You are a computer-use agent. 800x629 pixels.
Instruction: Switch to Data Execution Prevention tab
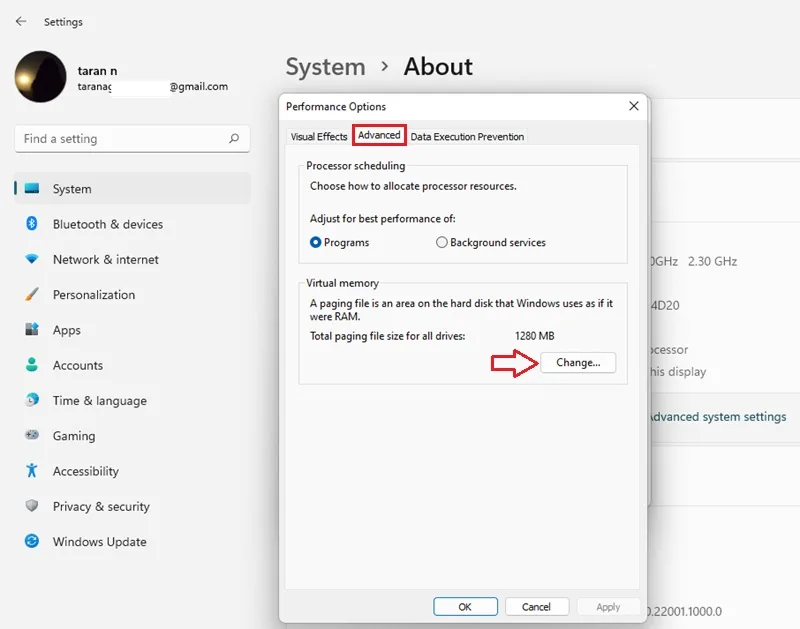tap(467, 137)
